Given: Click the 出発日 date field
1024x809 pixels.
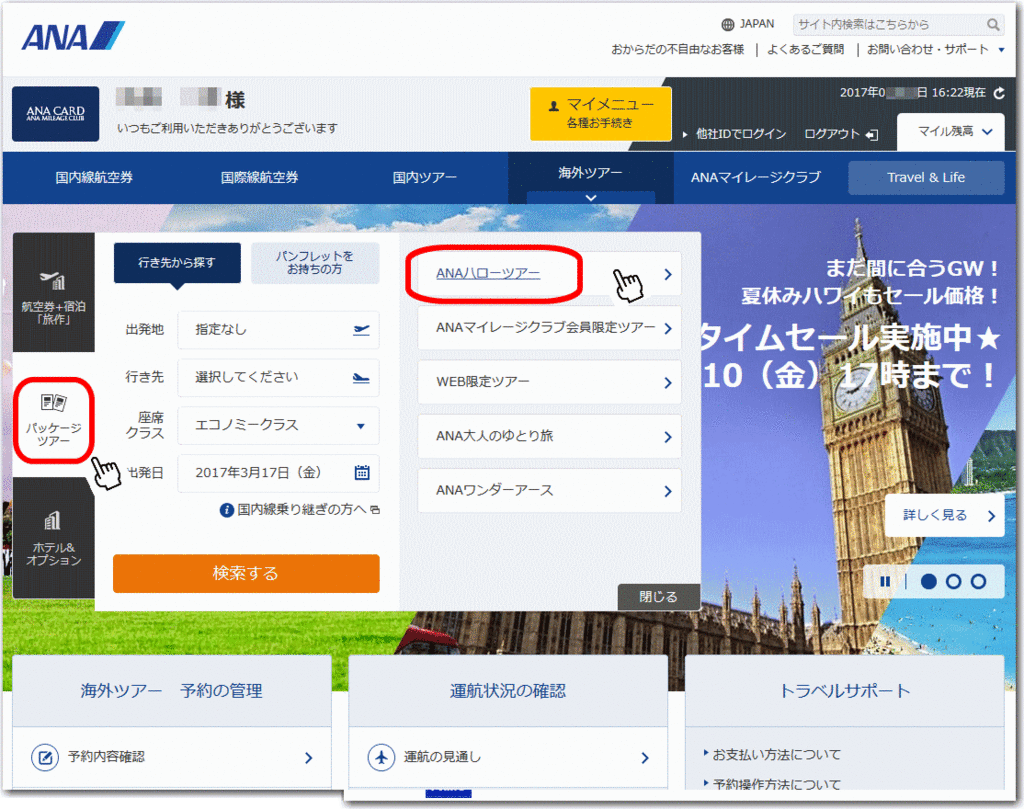Looking at the screenshot, I should 279,473.
